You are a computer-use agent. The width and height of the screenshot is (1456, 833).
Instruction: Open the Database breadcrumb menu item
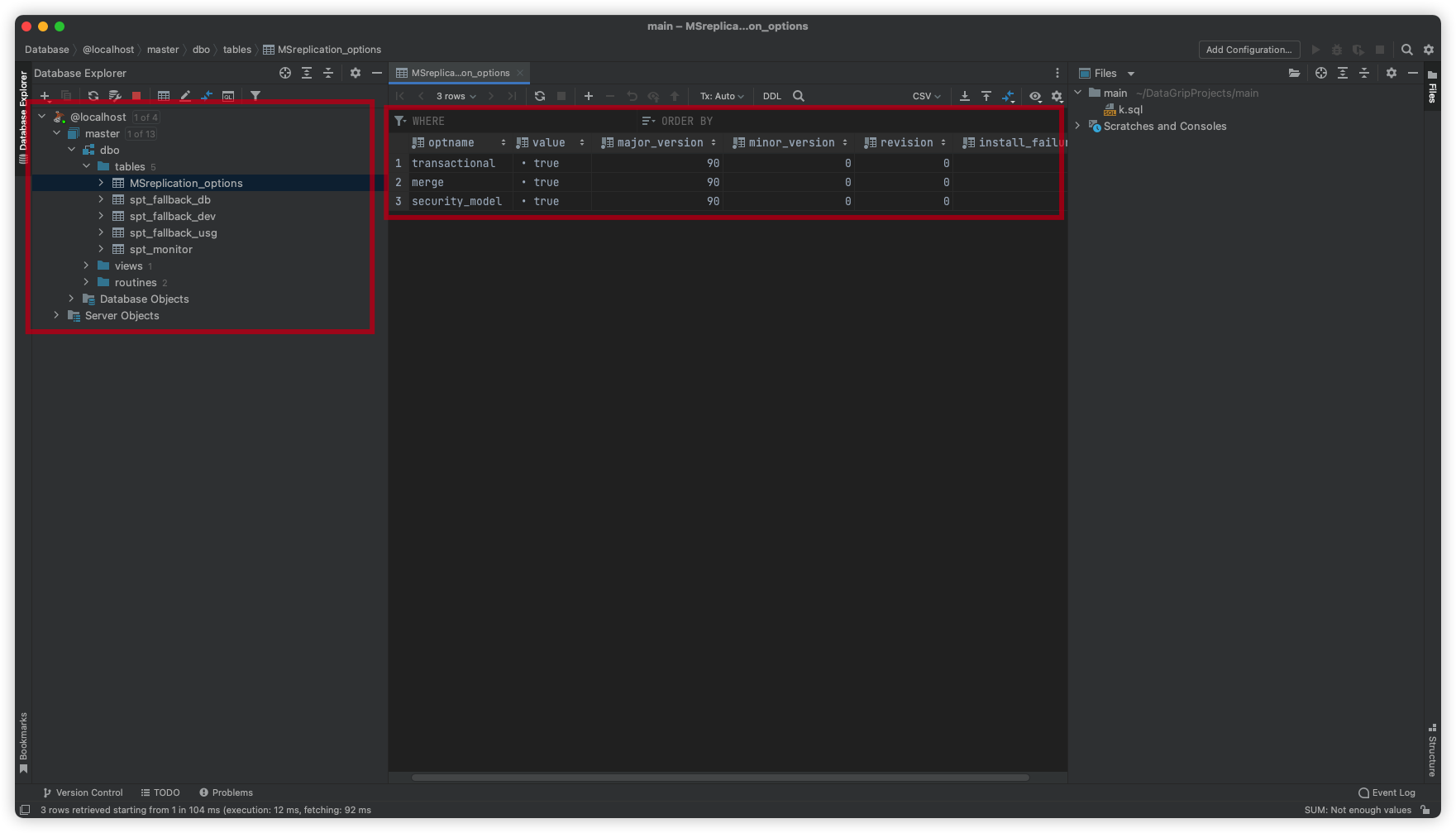tap(46, 50)
